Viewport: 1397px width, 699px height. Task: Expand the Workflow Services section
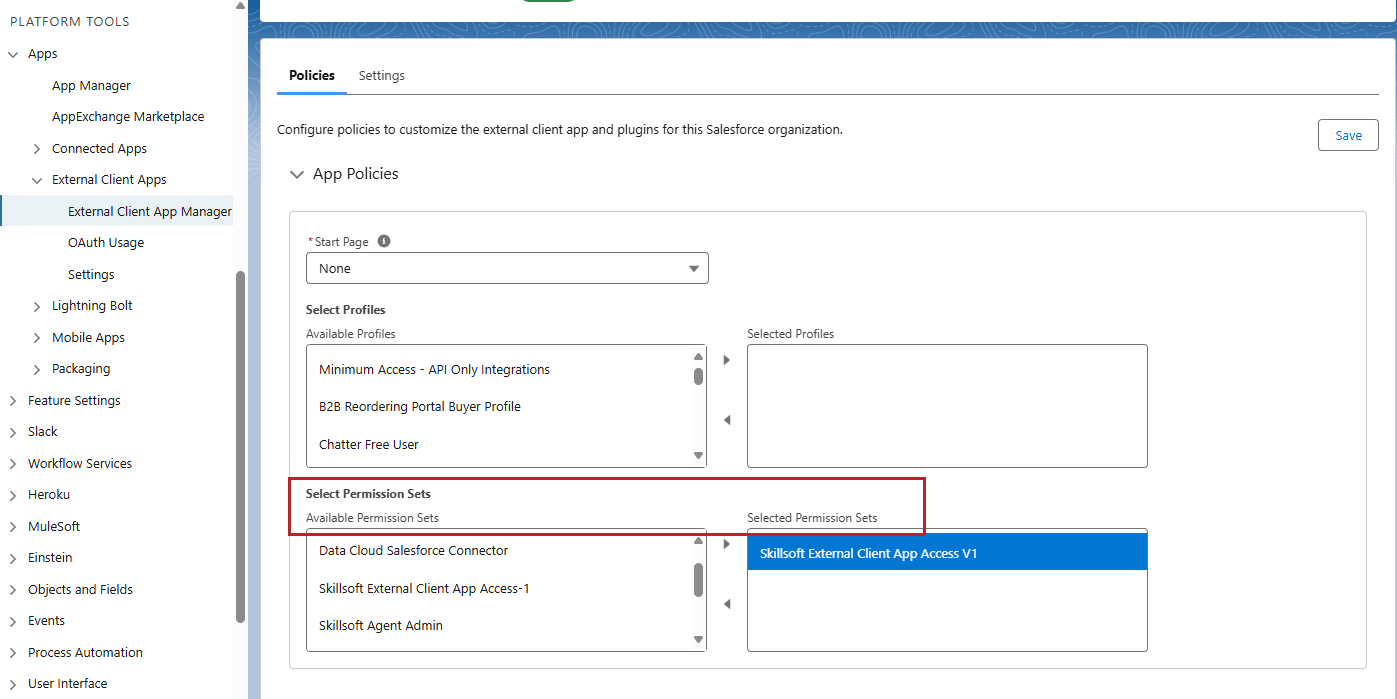(x=13, y=464)
